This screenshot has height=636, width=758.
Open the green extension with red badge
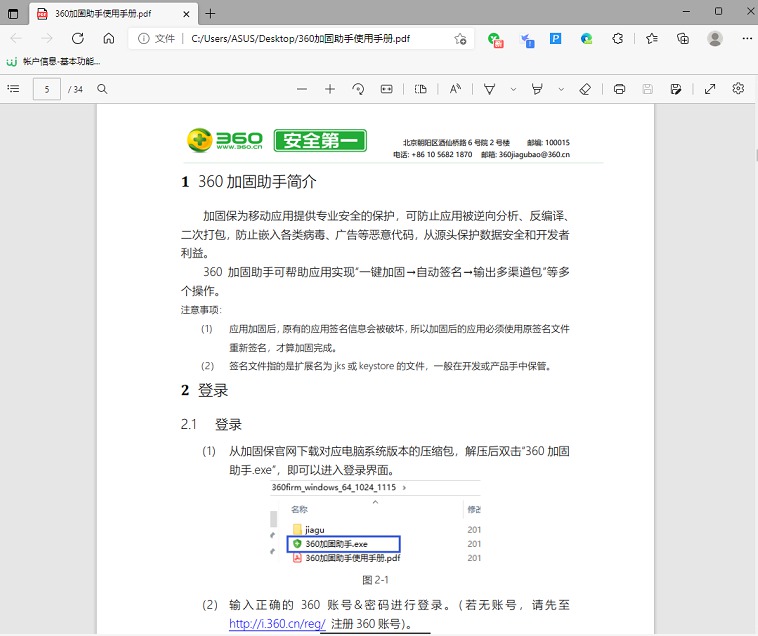pos(496,39)
